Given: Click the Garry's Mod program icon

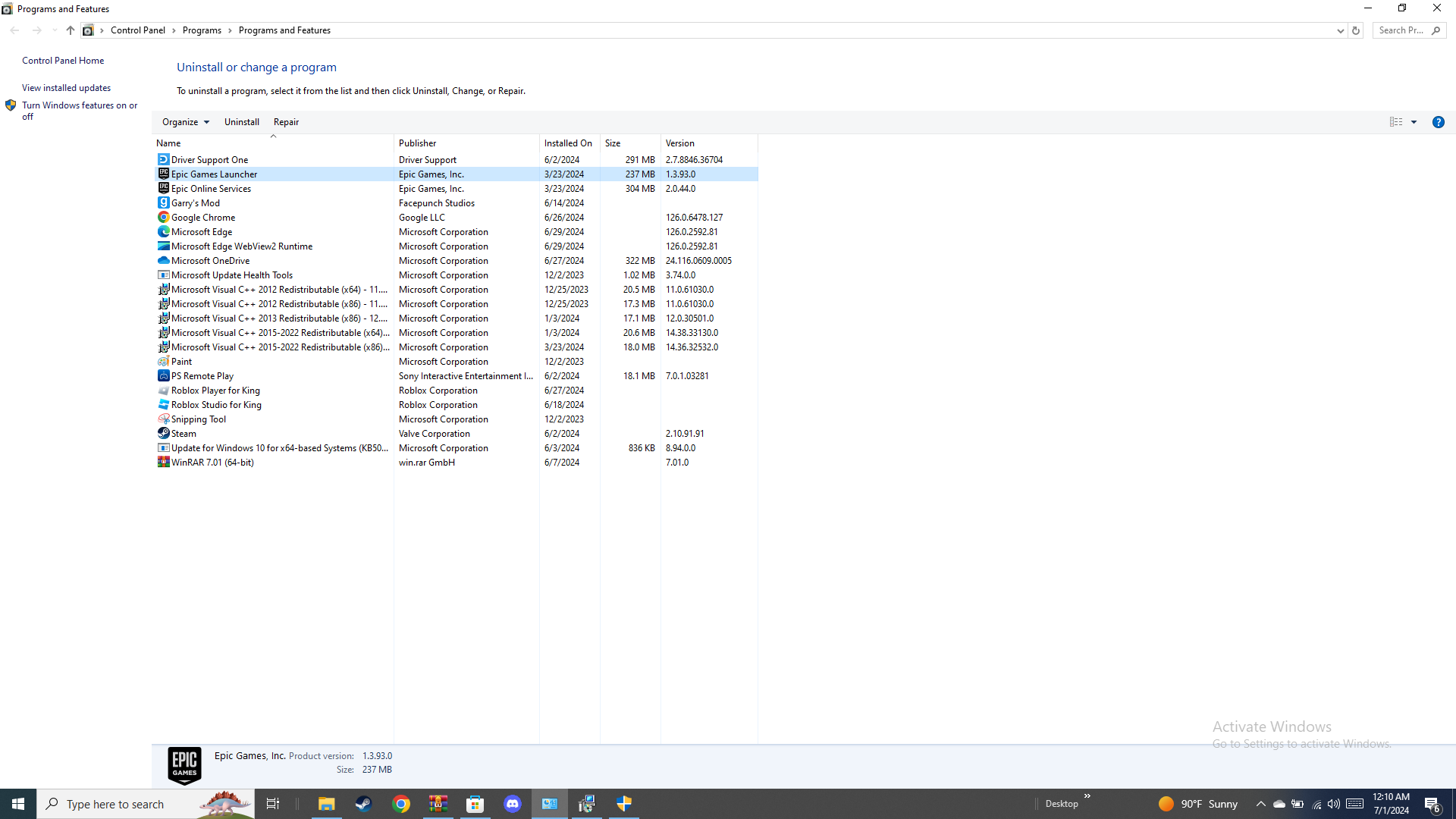Looking at the screenshot, I should (x=163, y=203).
